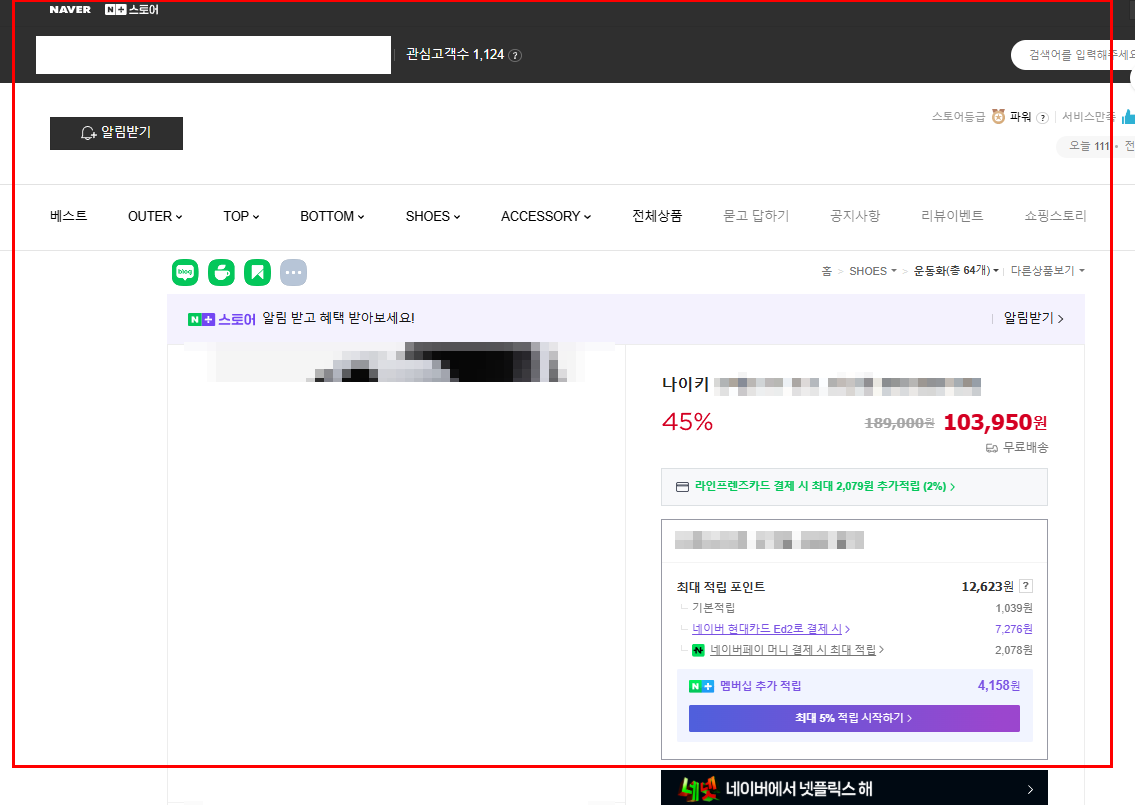Click the 서비스만족 thumbs-up icon

1128,117
